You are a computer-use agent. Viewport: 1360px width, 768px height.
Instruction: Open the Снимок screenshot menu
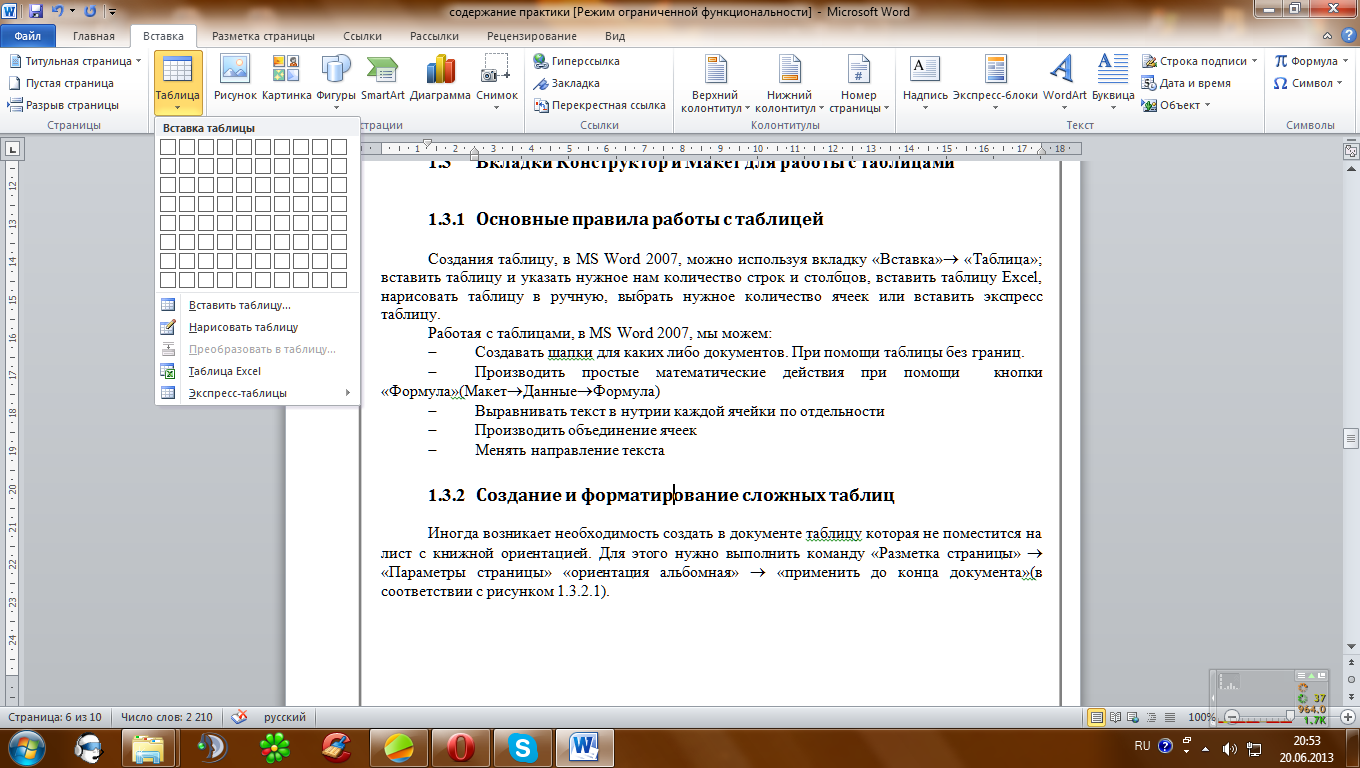497,83
